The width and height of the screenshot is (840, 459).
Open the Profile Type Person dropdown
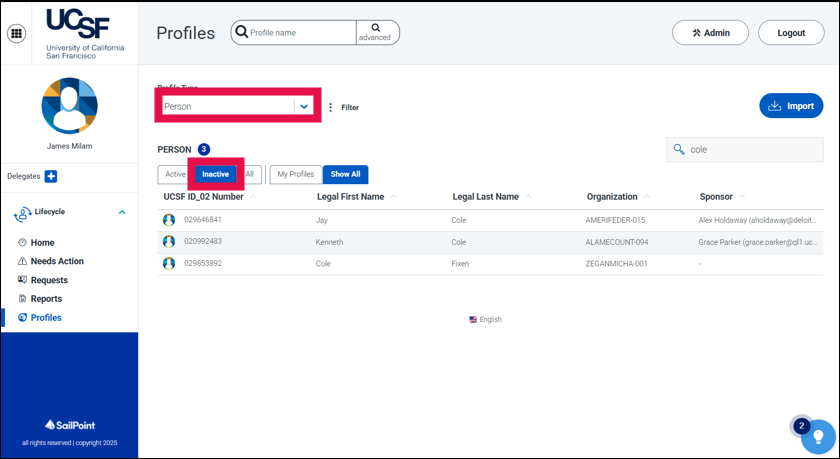point(238,106)
